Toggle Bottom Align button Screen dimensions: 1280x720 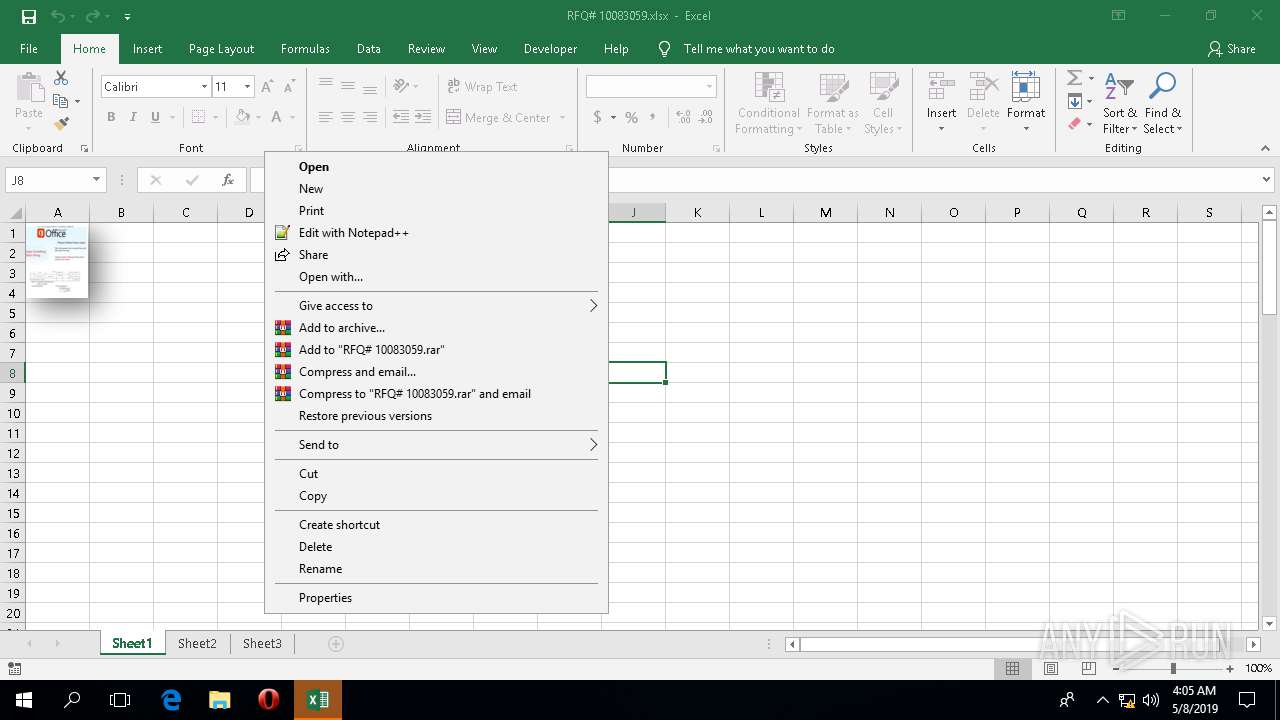(x=370, y=87)
